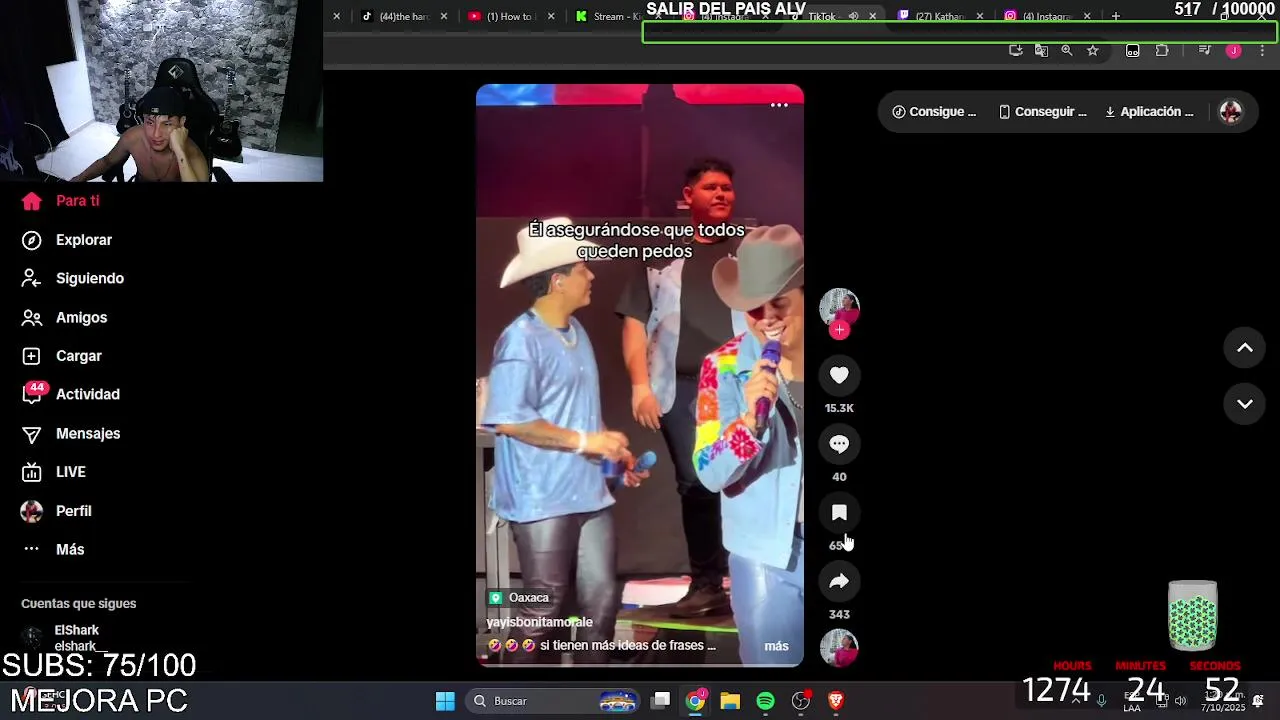Click taskbar Buscar search box
1280x720 pixels.
[x=554, y=701]
